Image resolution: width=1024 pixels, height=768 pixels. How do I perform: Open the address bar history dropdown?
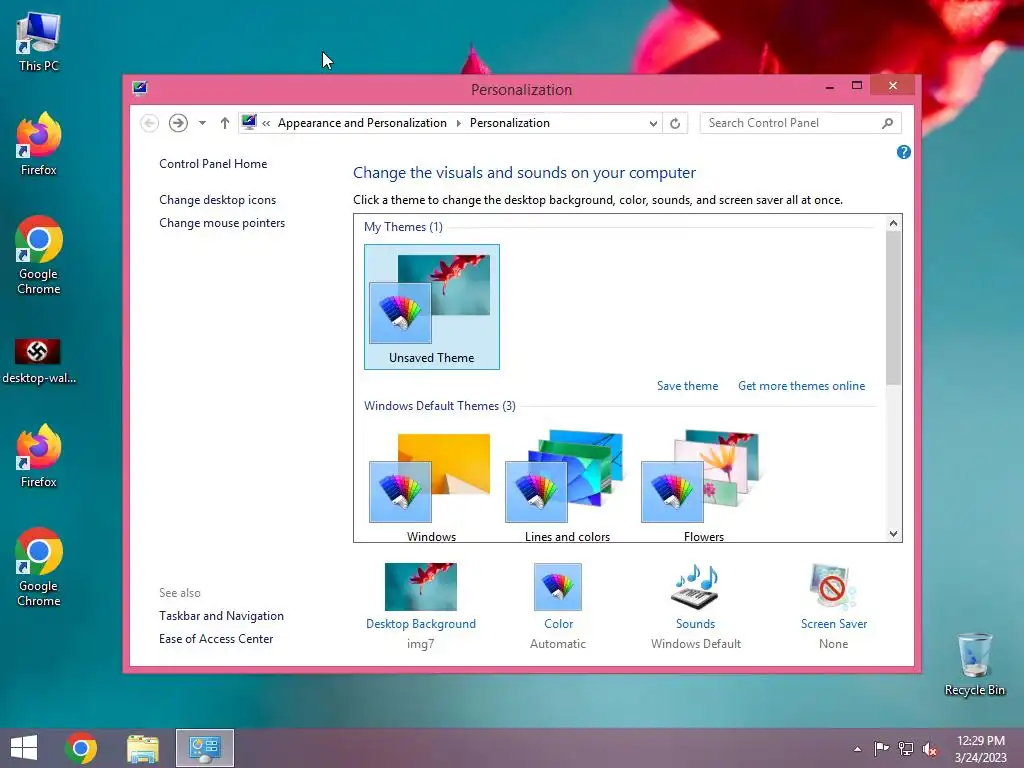652,123
